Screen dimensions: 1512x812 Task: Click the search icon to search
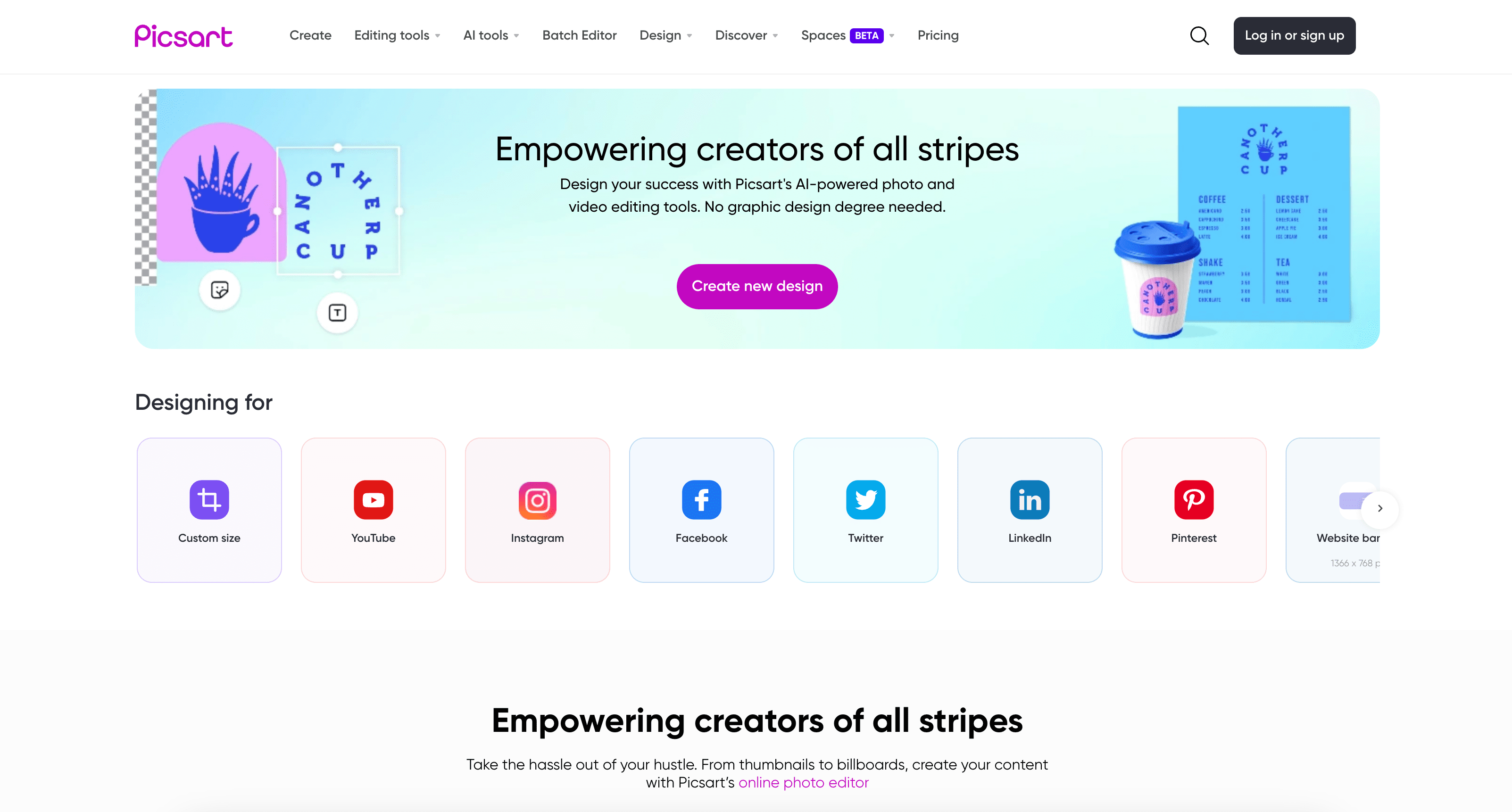pyautogui.click(x=1200, y=36)
